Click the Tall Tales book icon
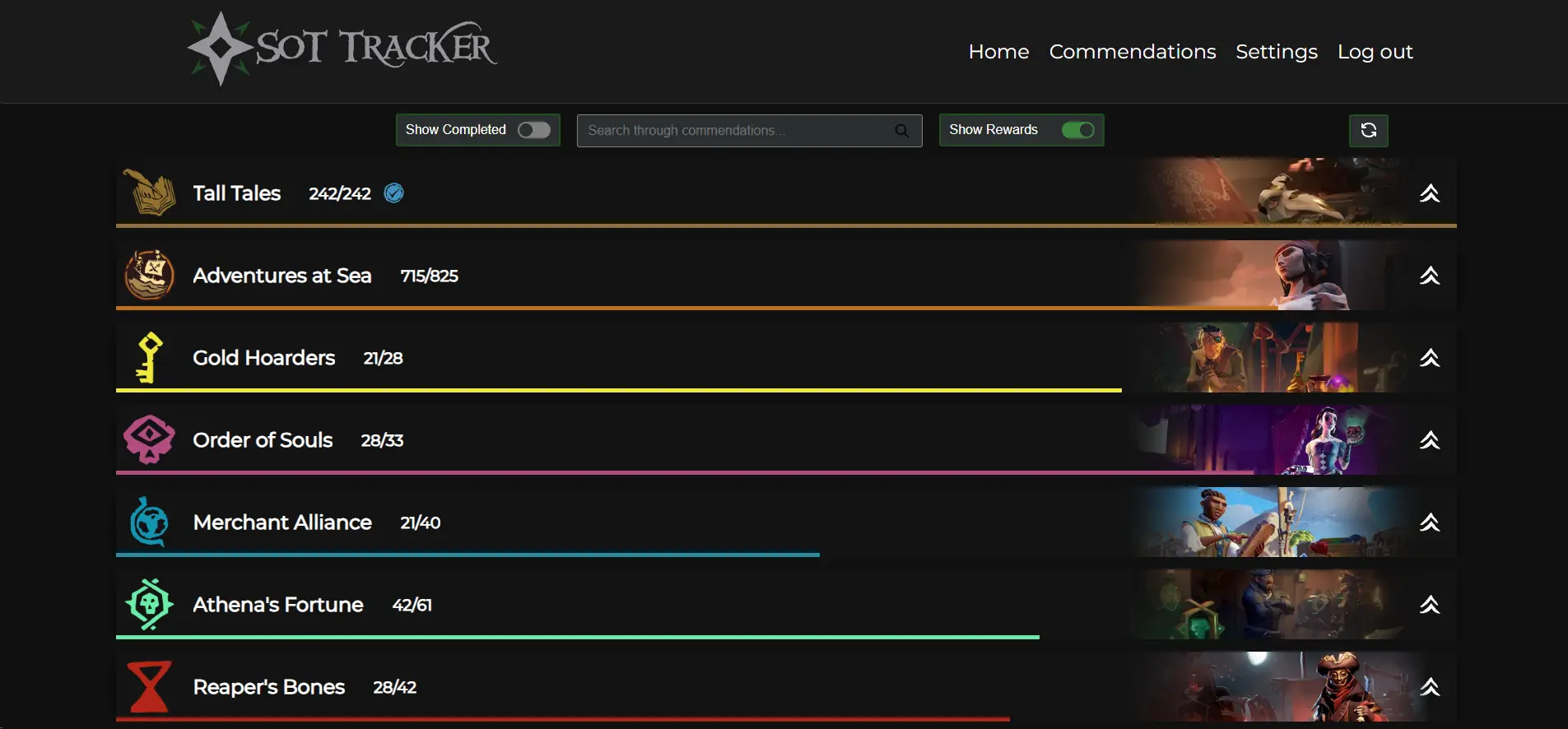The image size is (1568, 729). [x=149, y=193]
